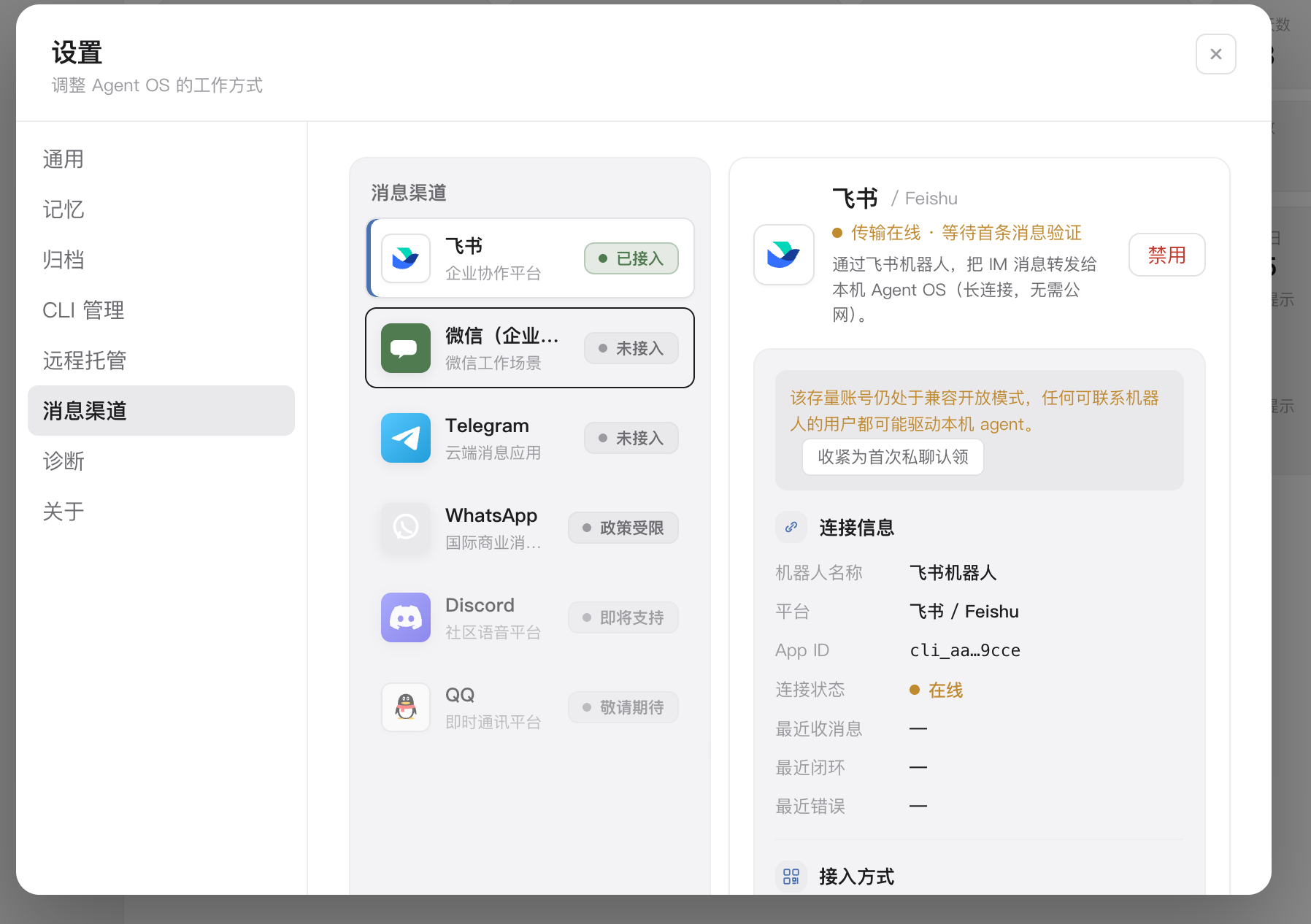Click the green WeChat Work chat icon
This screenshot has height=924, width=1311.
(x=406, y=348)
